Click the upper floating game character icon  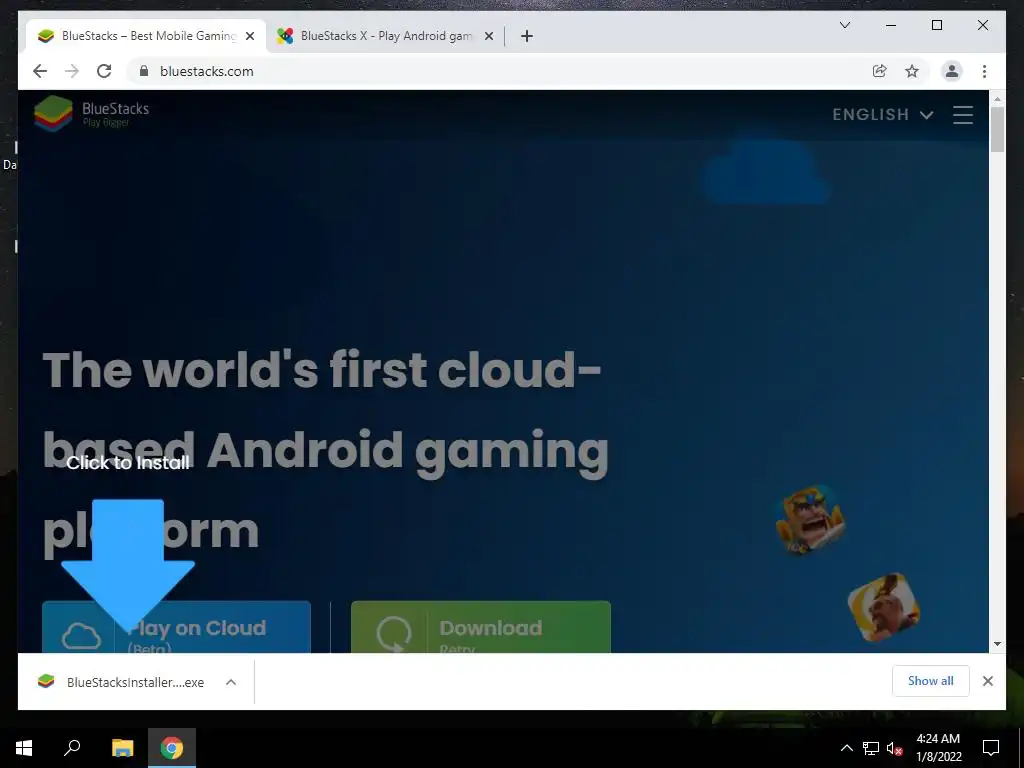pyautogui.click(x=810, y=520)
